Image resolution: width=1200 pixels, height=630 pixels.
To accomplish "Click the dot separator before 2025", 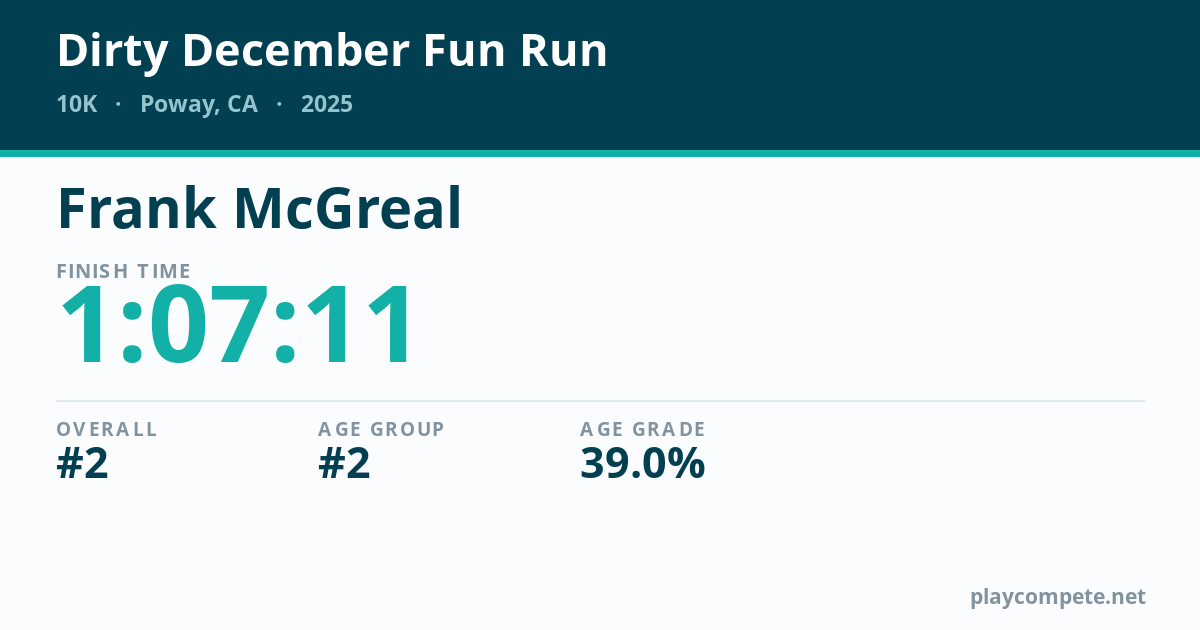I will pyautogui.click(x=279, y=104).
